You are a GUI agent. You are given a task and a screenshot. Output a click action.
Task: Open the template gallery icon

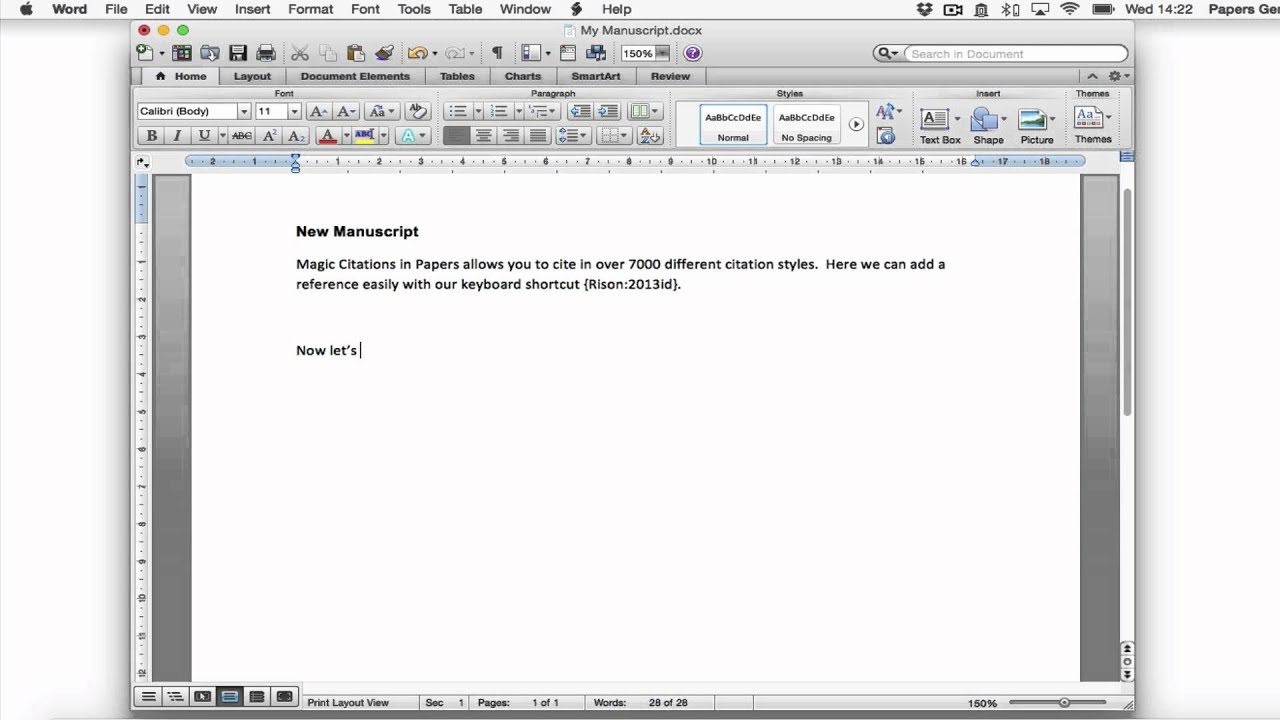click(x=182, y=53)
